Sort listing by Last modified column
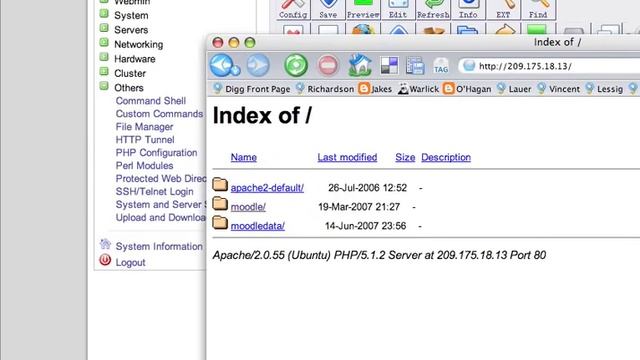The width and height of the screenshot is (640, 360). click(347, 157)
